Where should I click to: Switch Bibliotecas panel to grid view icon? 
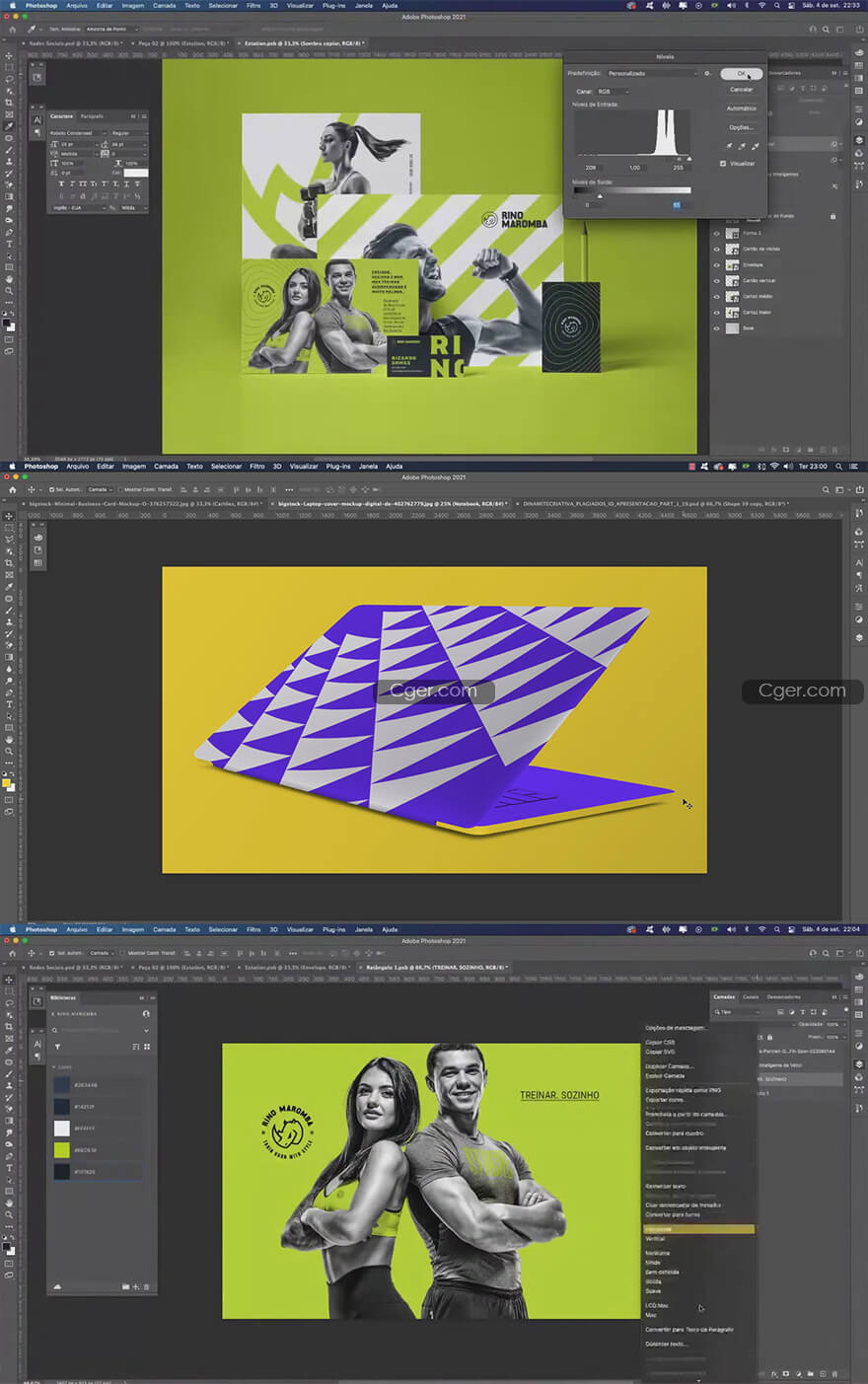point(147,1047)
